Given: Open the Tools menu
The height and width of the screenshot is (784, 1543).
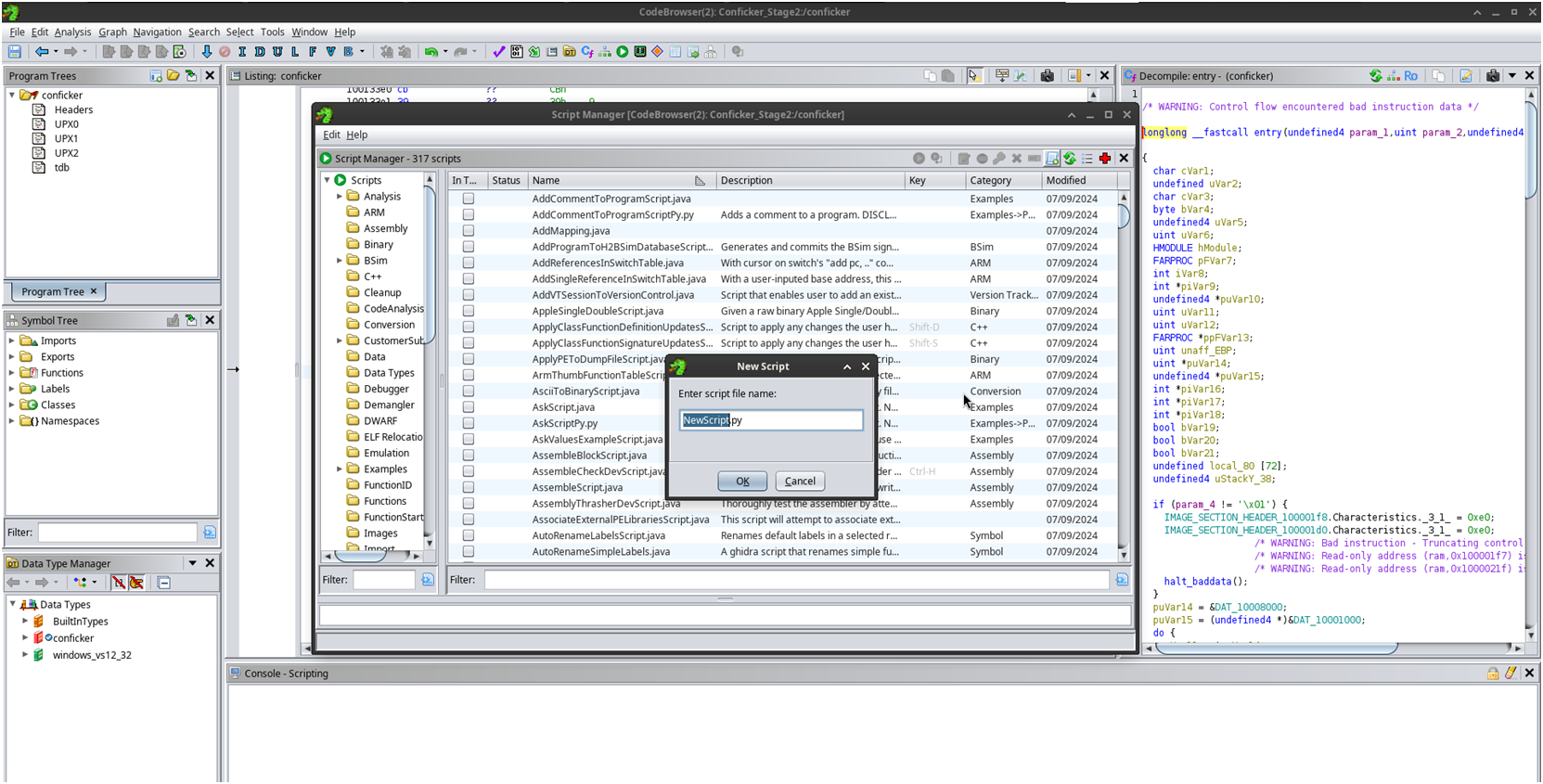Looking at the screenshot, I should 272,32.
